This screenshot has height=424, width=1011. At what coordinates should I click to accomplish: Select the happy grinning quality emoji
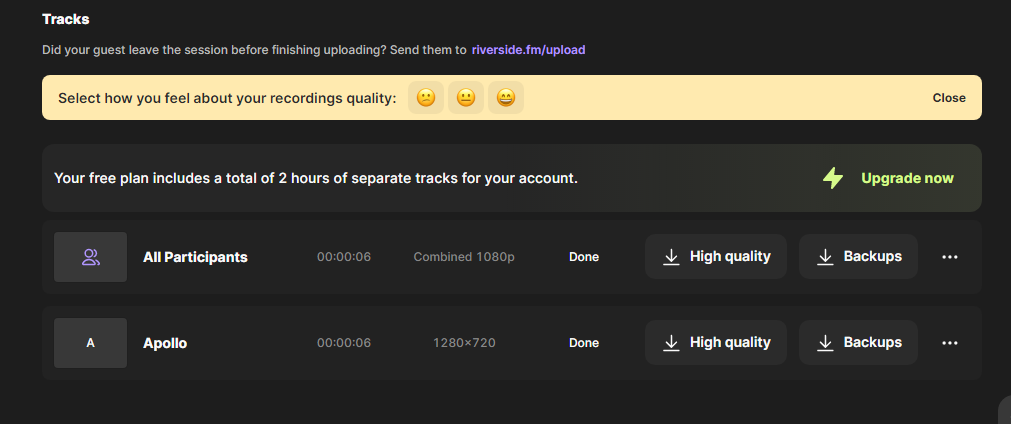506,98
